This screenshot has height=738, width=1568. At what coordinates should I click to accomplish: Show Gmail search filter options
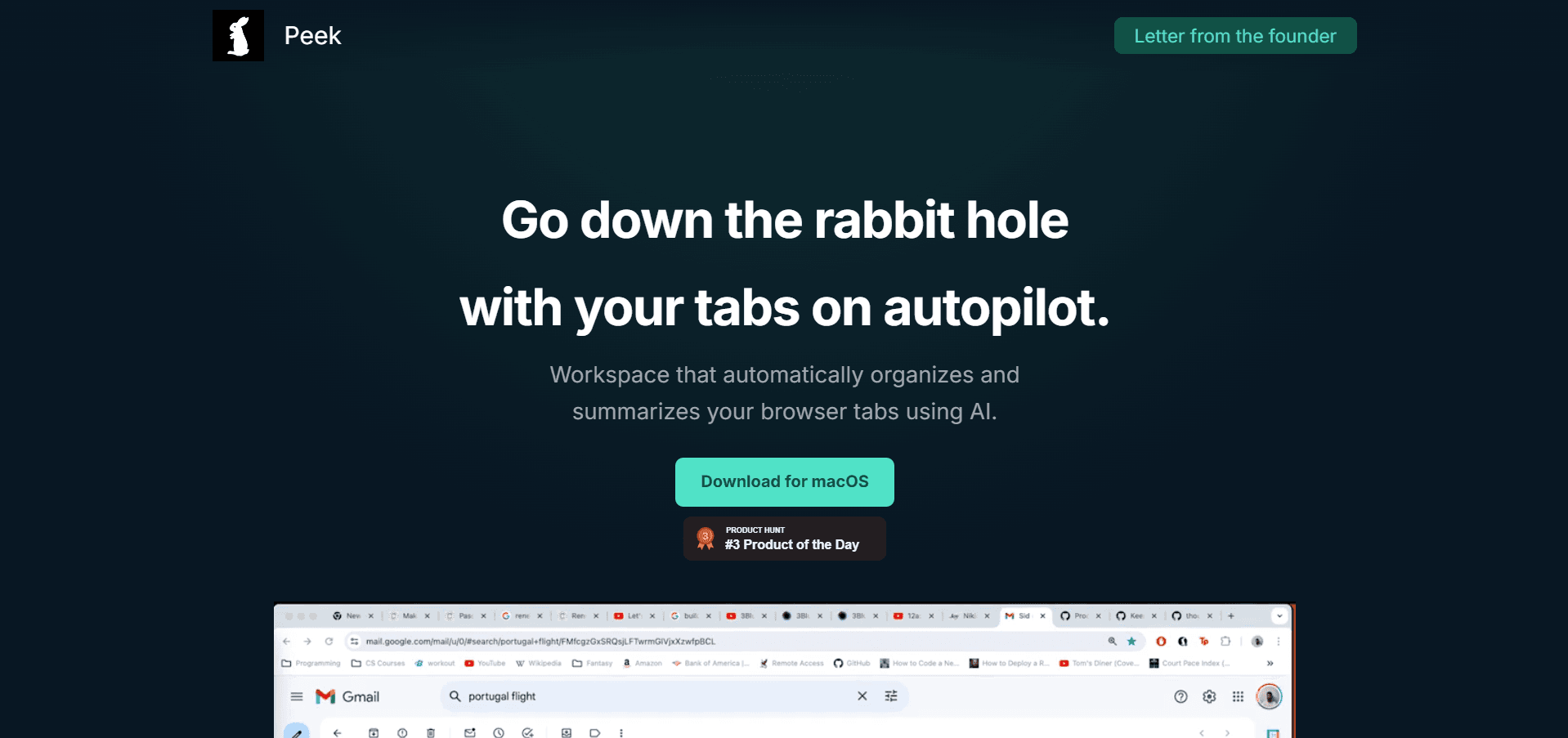click(x=891, y=696)
